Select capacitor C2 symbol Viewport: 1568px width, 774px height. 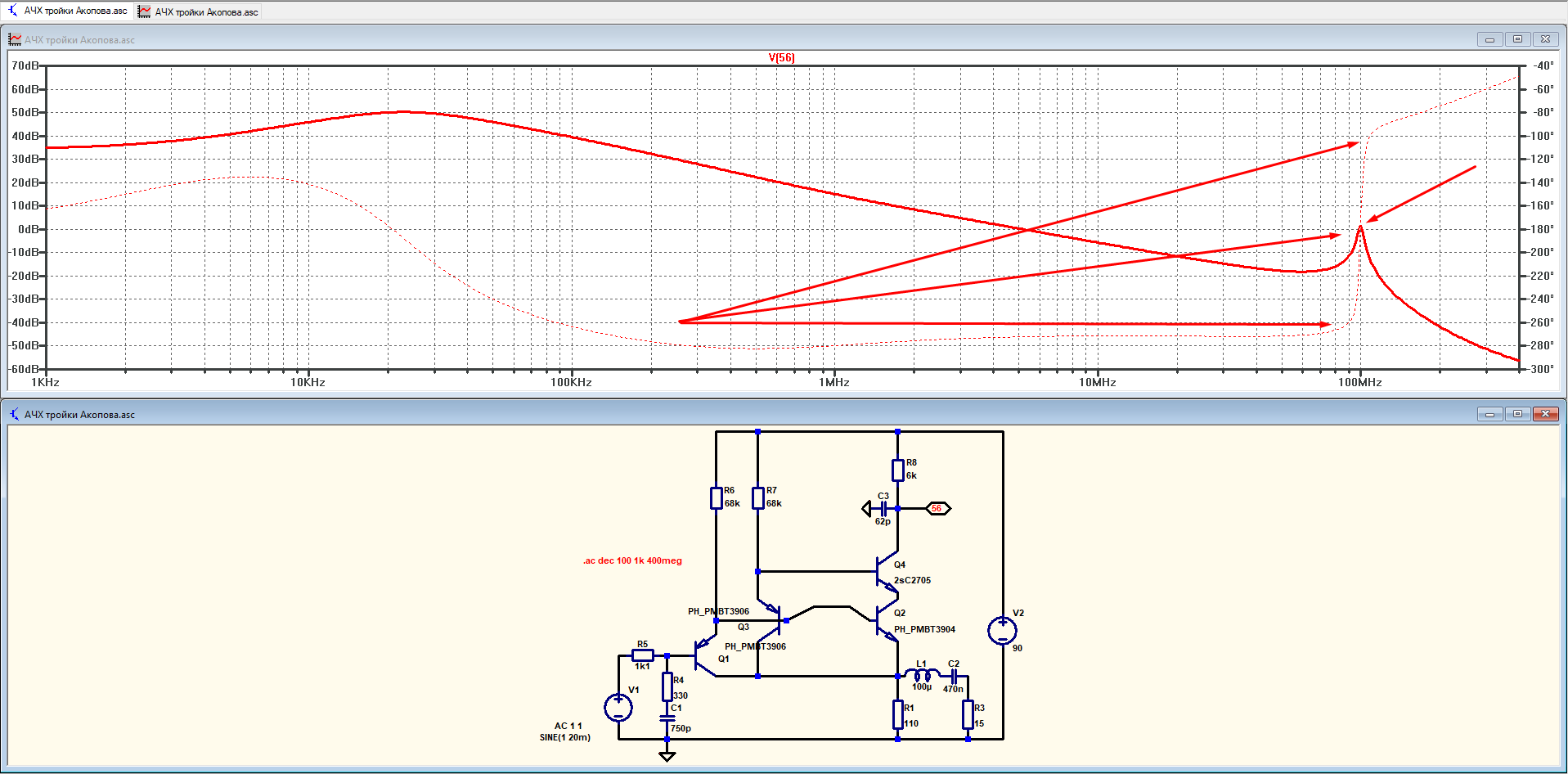[954, 677]
